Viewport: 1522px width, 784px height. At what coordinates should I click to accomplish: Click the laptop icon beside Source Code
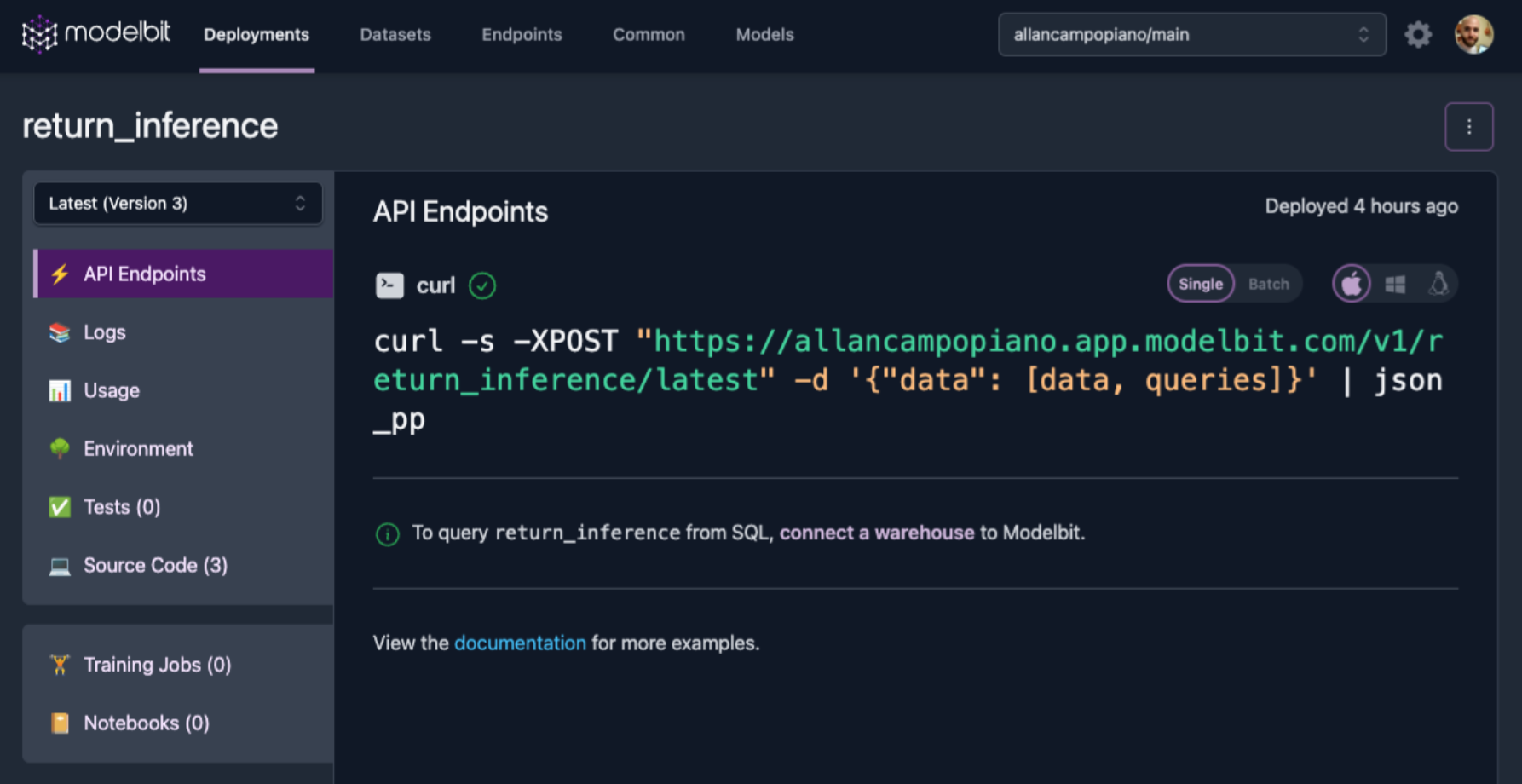click(x=60, y=566)
